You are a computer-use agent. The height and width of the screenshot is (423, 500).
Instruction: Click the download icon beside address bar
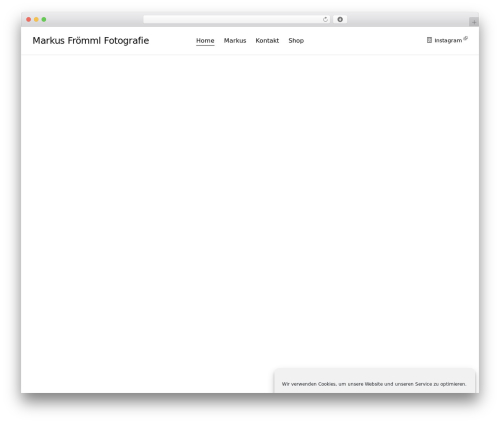tap(340, 20)
